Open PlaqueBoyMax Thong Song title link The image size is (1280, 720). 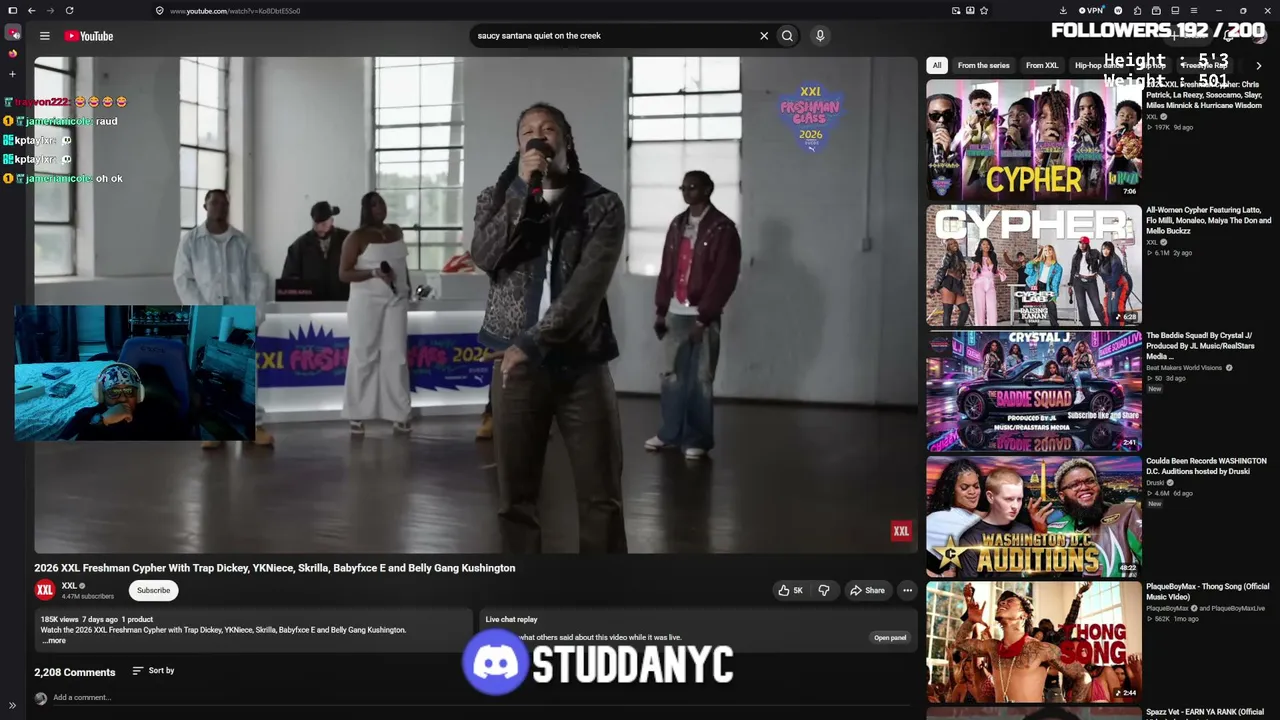point(1207,592)
